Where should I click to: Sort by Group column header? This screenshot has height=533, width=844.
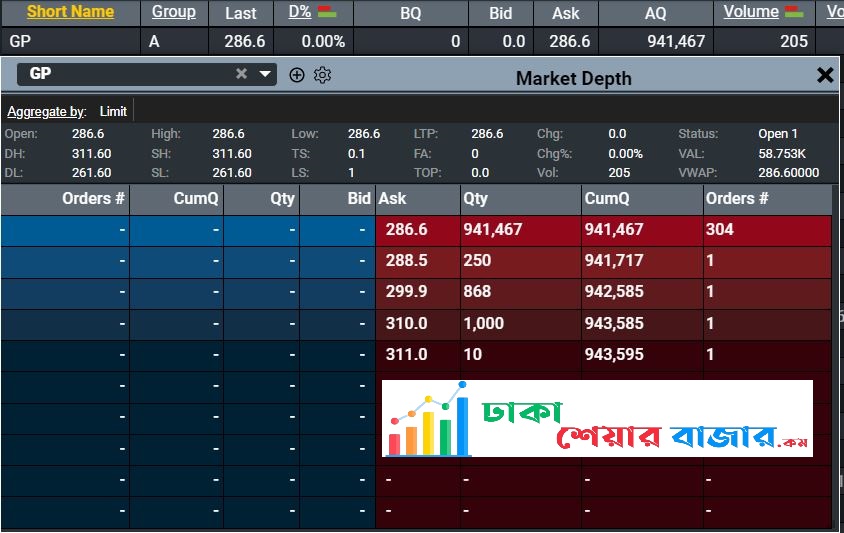(173, 12)
